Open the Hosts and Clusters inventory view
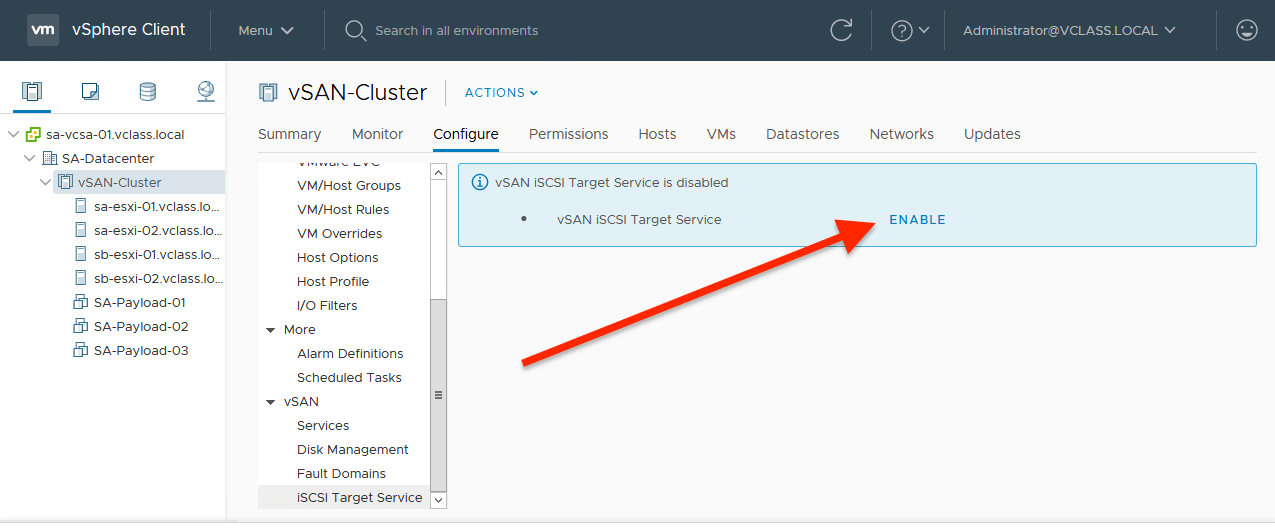This screenshot has height=531, width=1275. coord(32,92)
